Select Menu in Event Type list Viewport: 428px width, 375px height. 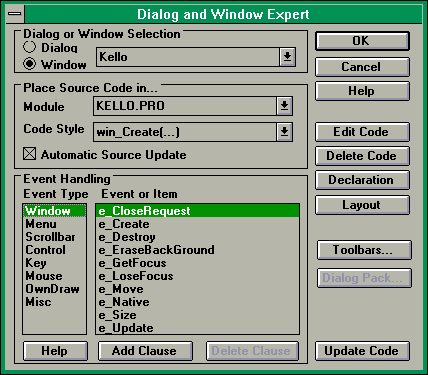54,224
